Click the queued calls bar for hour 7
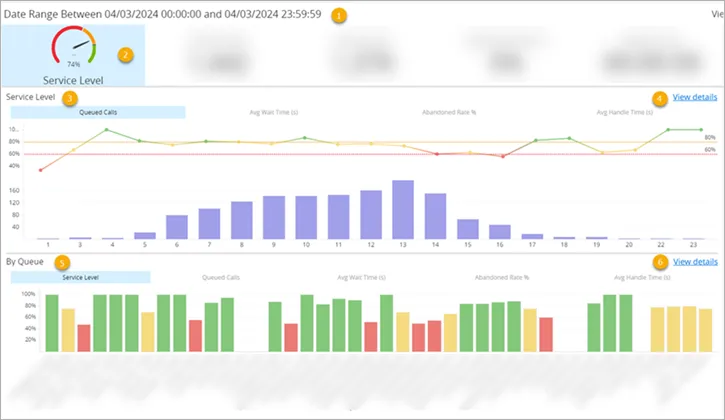 tap(209, 224)
